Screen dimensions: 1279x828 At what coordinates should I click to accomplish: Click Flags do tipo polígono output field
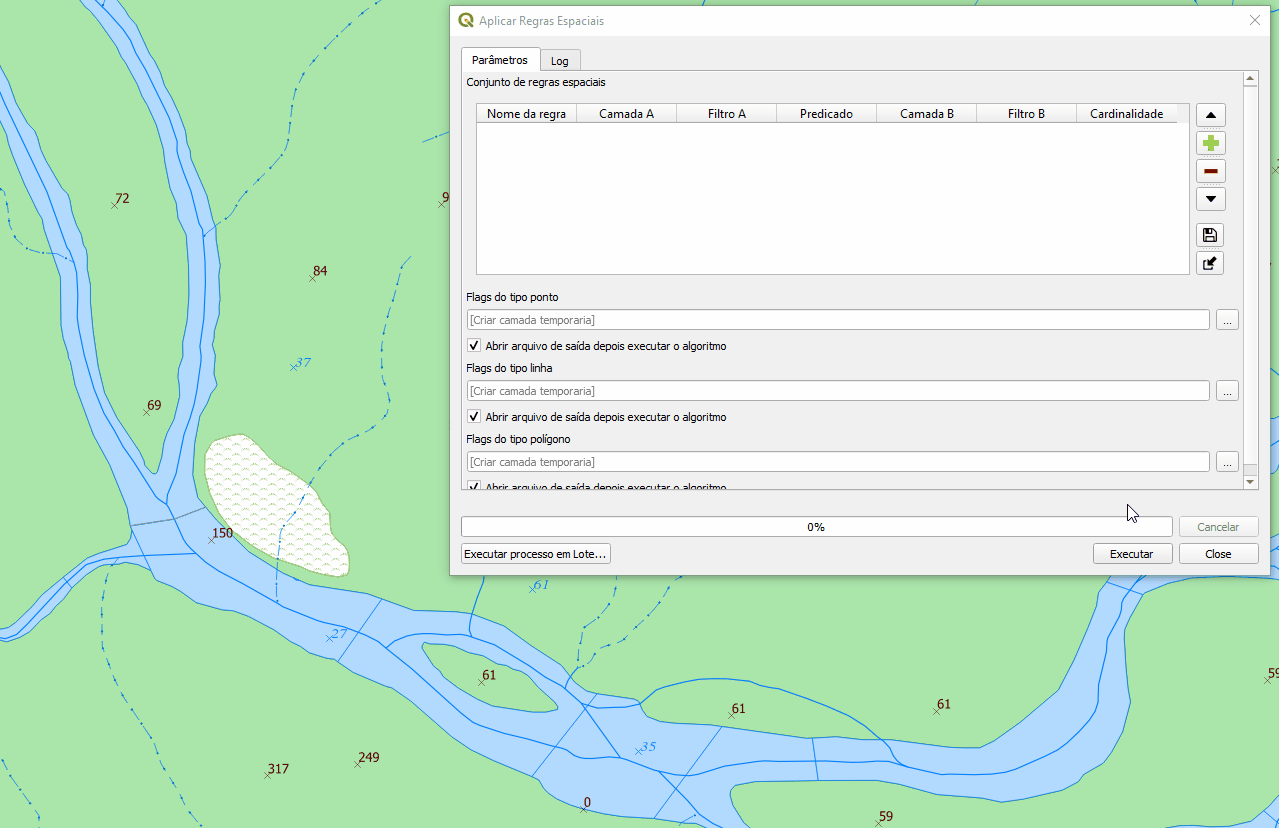(838, 462)
